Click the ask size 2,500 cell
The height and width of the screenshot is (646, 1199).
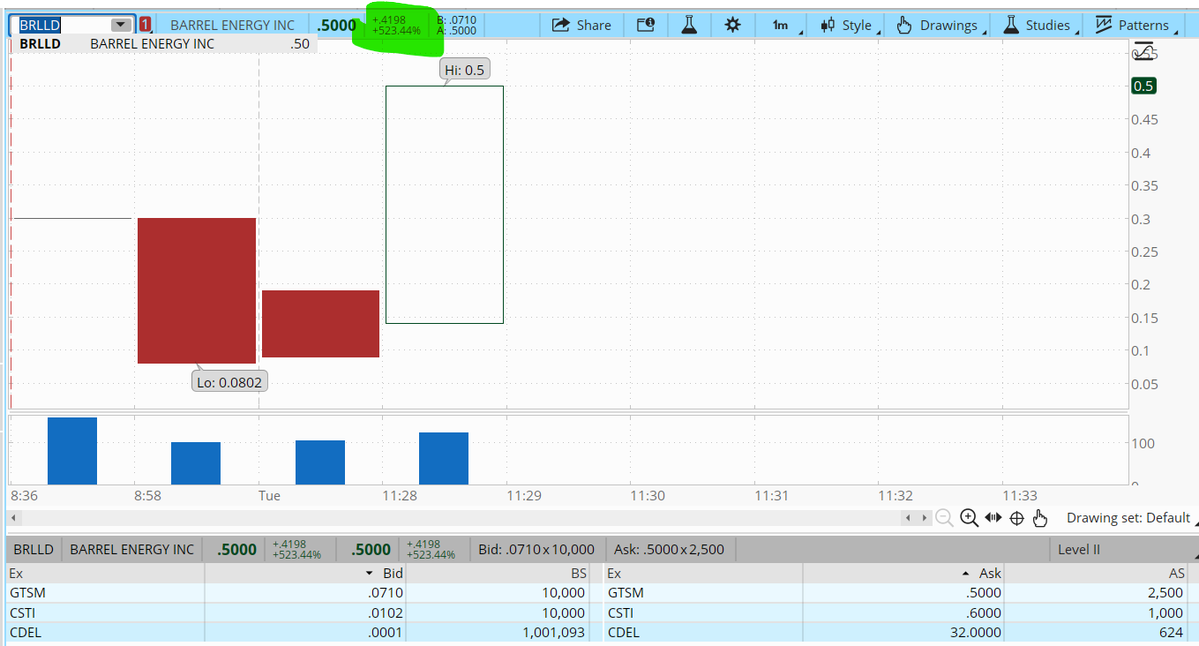[x=1165, y=592]
